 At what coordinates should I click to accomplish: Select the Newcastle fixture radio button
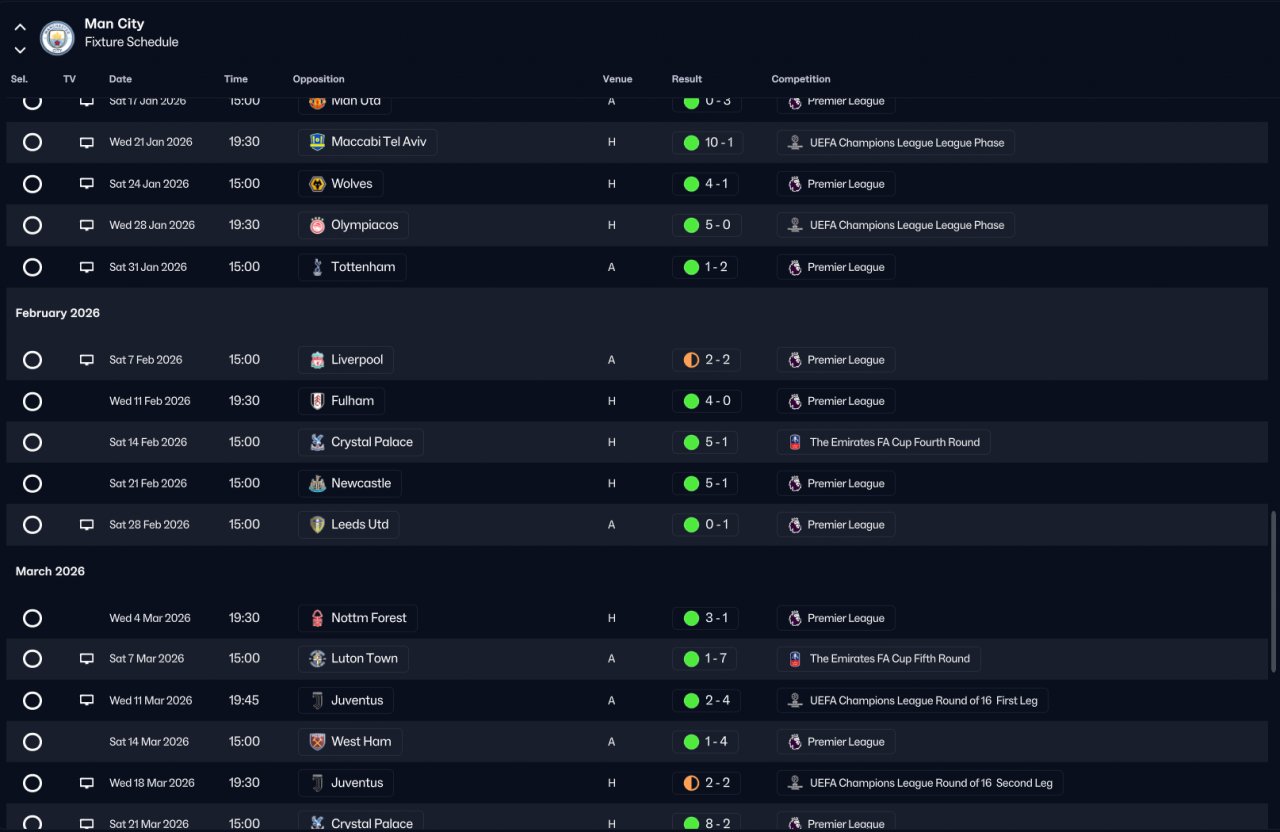[33, 484]
